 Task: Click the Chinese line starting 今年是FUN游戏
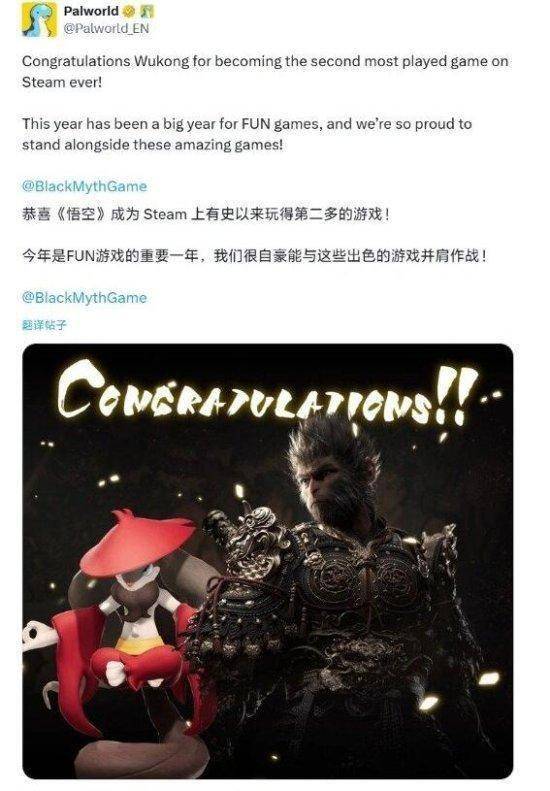[x=254, y=256]
